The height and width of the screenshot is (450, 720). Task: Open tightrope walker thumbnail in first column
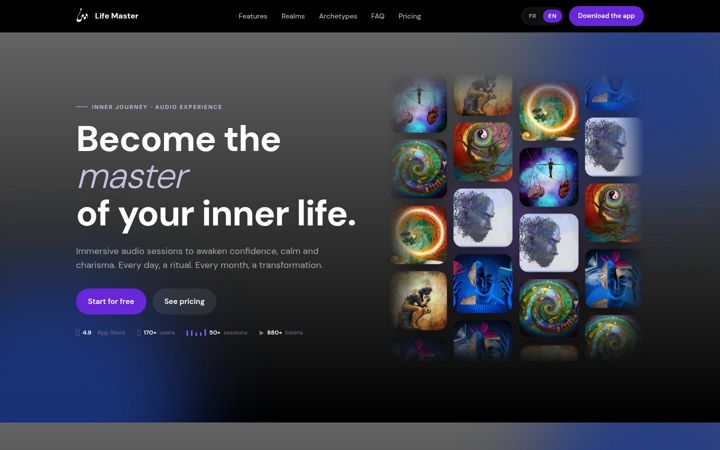point(419,104)
